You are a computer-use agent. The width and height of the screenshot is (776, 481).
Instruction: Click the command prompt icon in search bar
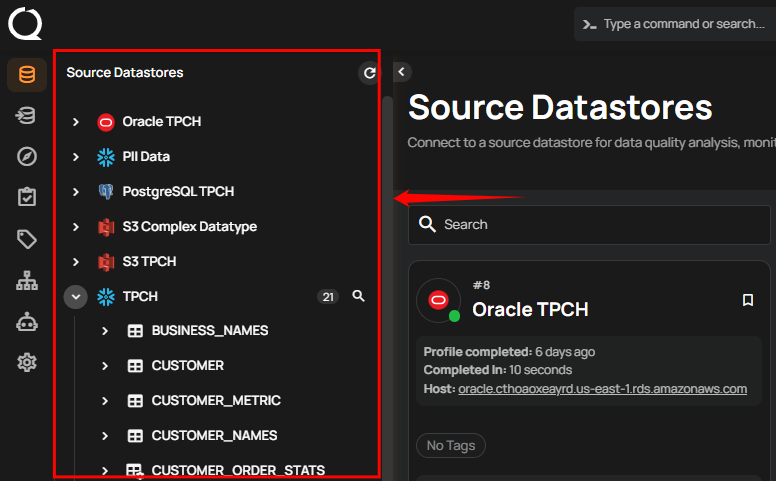[x=589, y=24]
